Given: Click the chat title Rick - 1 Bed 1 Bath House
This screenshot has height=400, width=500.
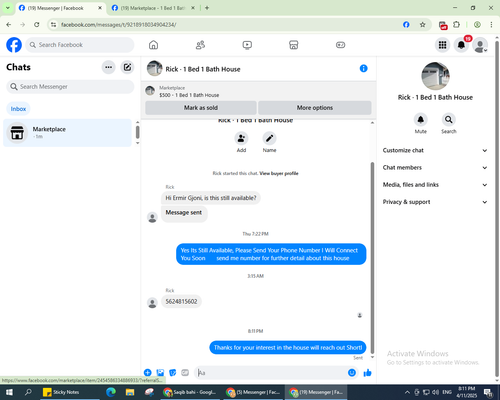Looking at the screenshot, I should tap(203, 69).
